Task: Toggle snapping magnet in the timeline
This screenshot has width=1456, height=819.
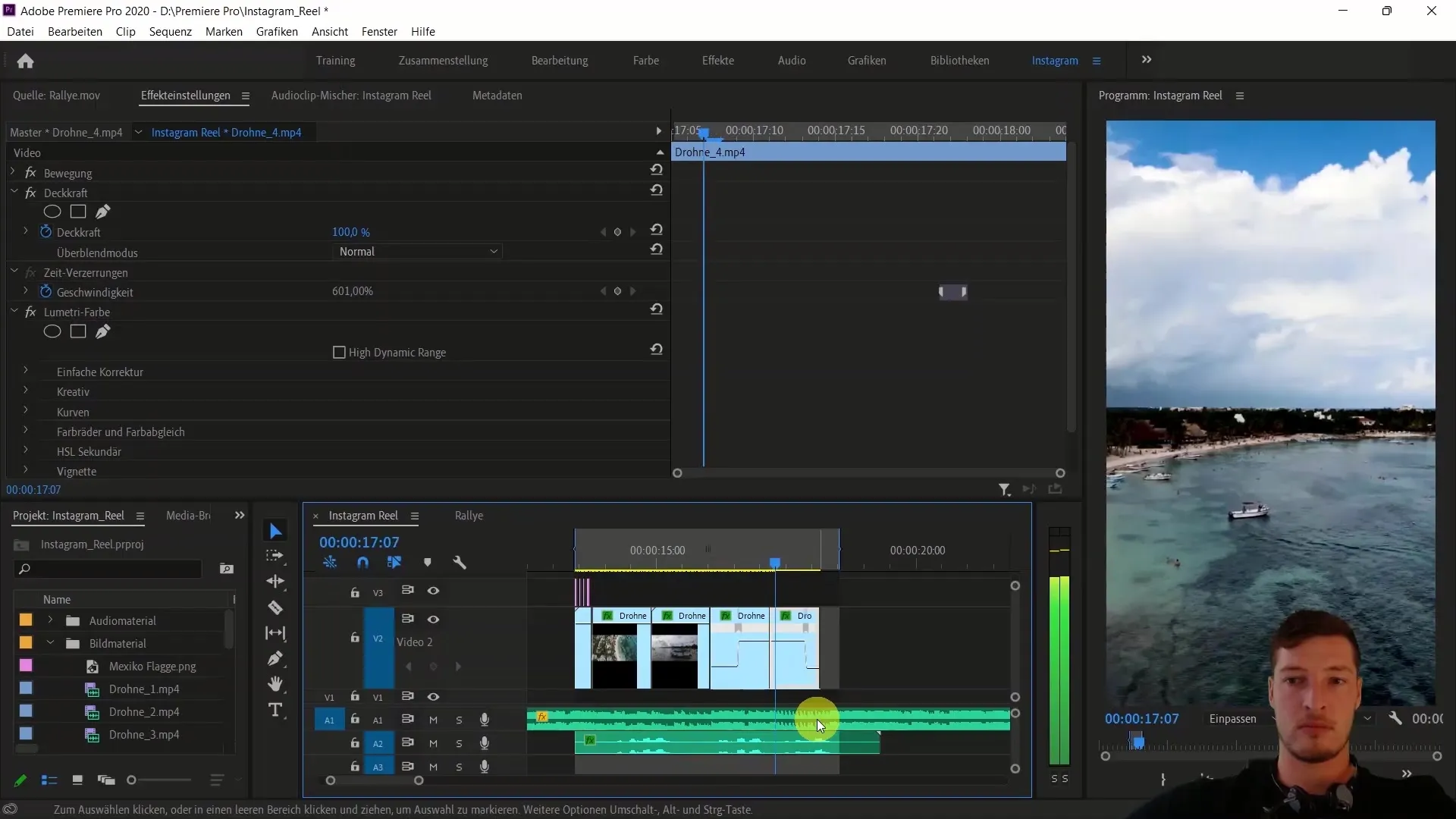Action: [362, 562]
